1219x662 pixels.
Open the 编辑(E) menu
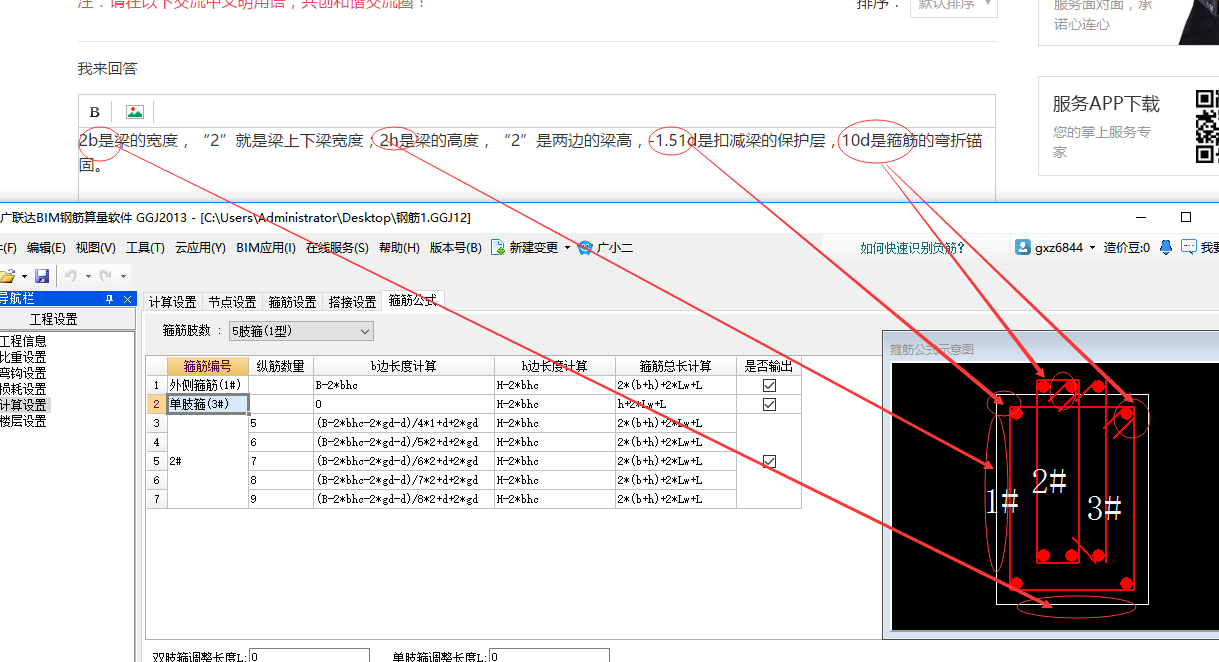point(46,248)
